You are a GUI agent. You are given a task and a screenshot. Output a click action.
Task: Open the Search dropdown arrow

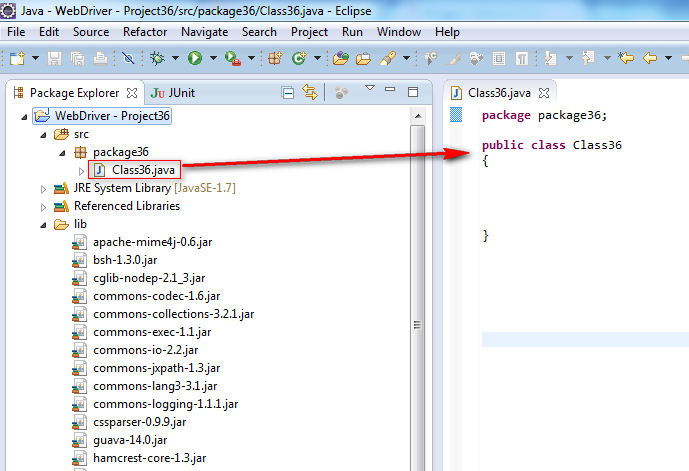[406, 58]
